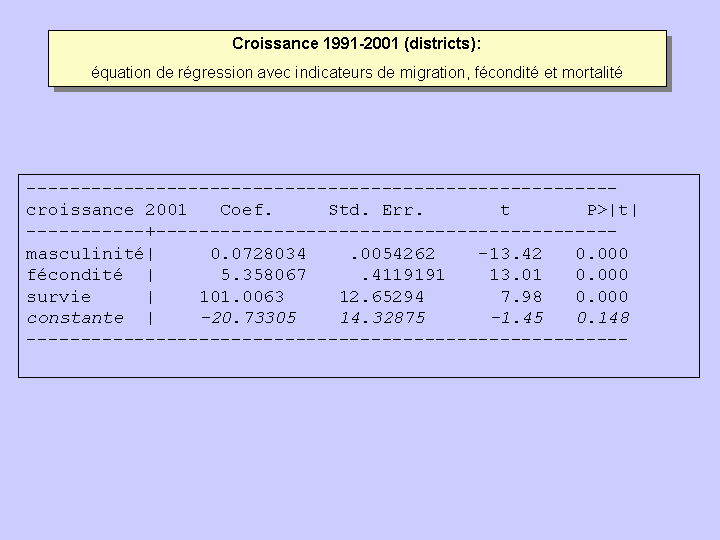Viewport: 720px width, 540px height.
Task: Select the coefficient value 5.358067
Action: coord(263,275)
